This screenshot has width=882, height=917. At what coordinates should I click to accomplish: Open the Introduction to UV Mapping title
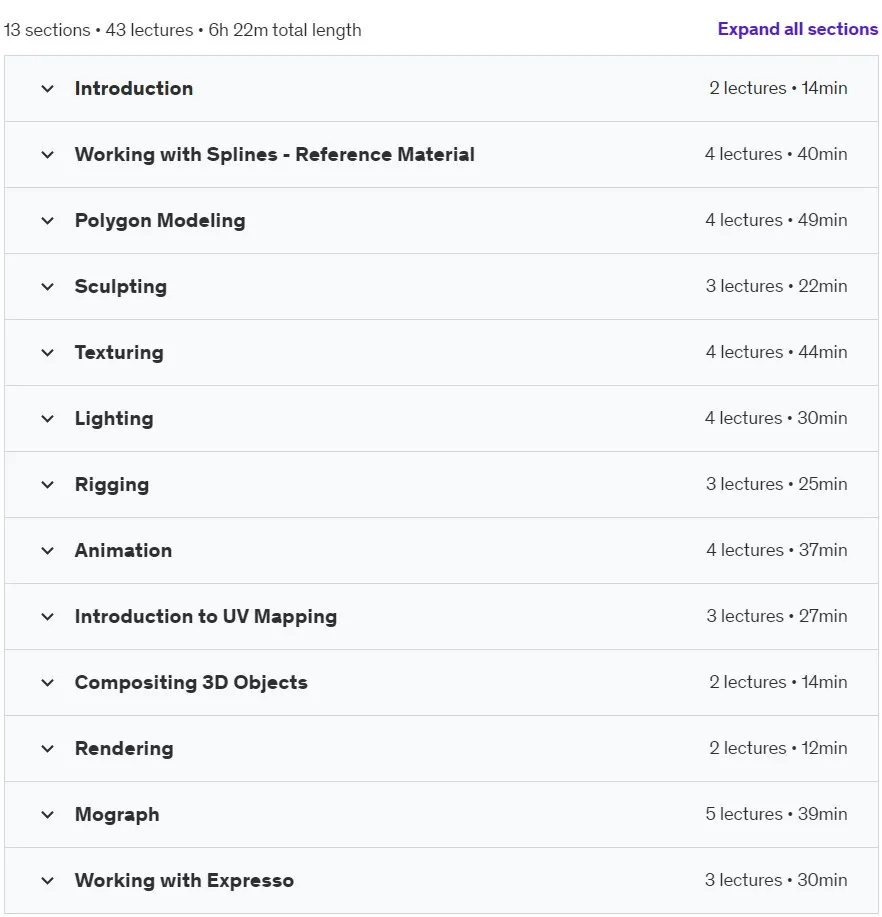click(206, 616)
